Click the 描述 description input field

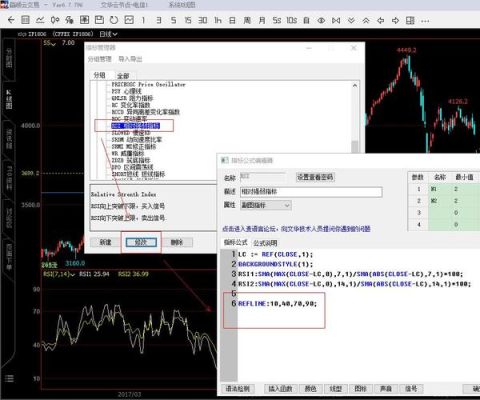pos(311,192)
